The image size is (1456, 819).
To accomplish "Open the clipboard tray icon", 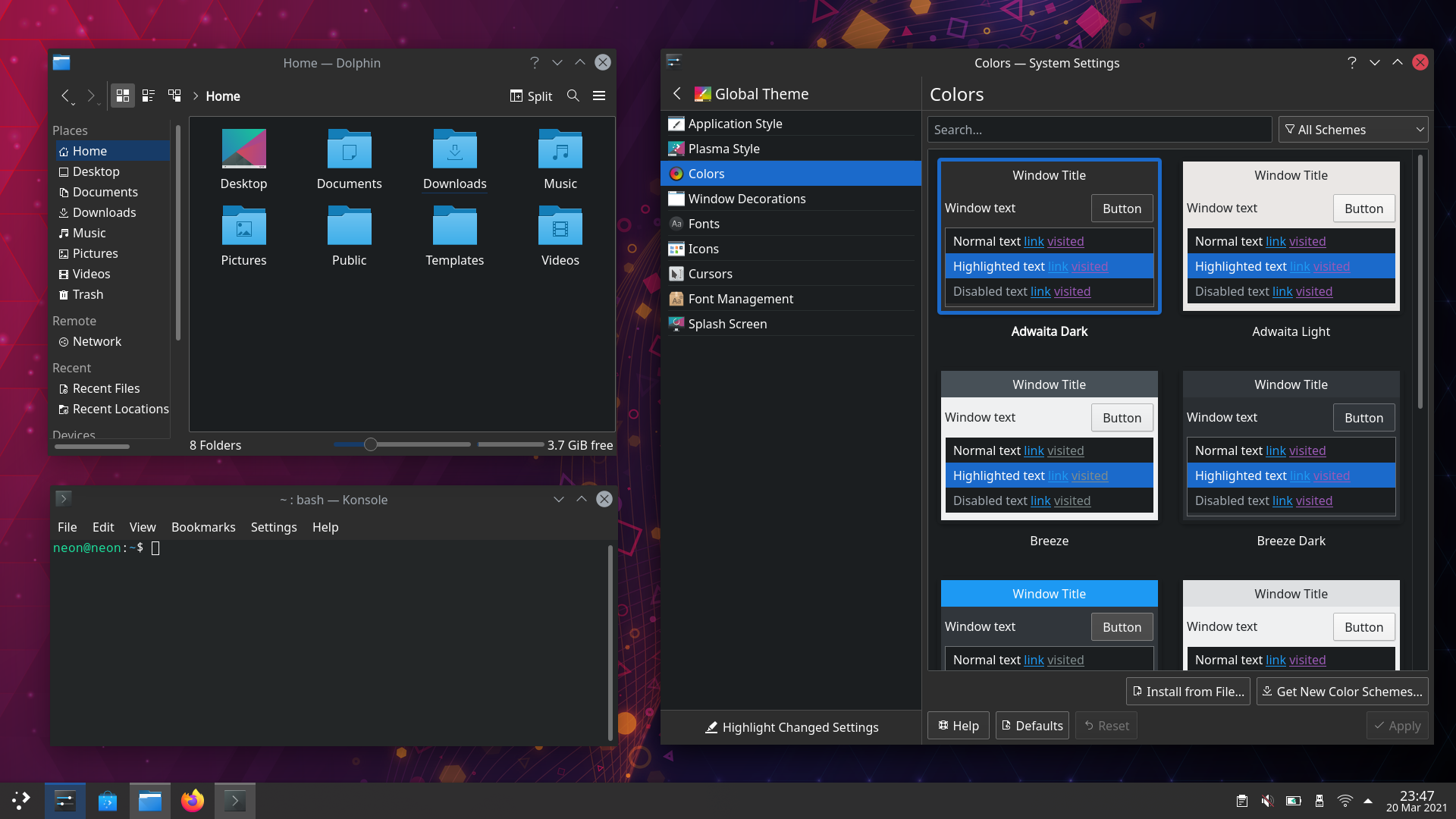I will pyautogui.click(x=1241, y=801).
